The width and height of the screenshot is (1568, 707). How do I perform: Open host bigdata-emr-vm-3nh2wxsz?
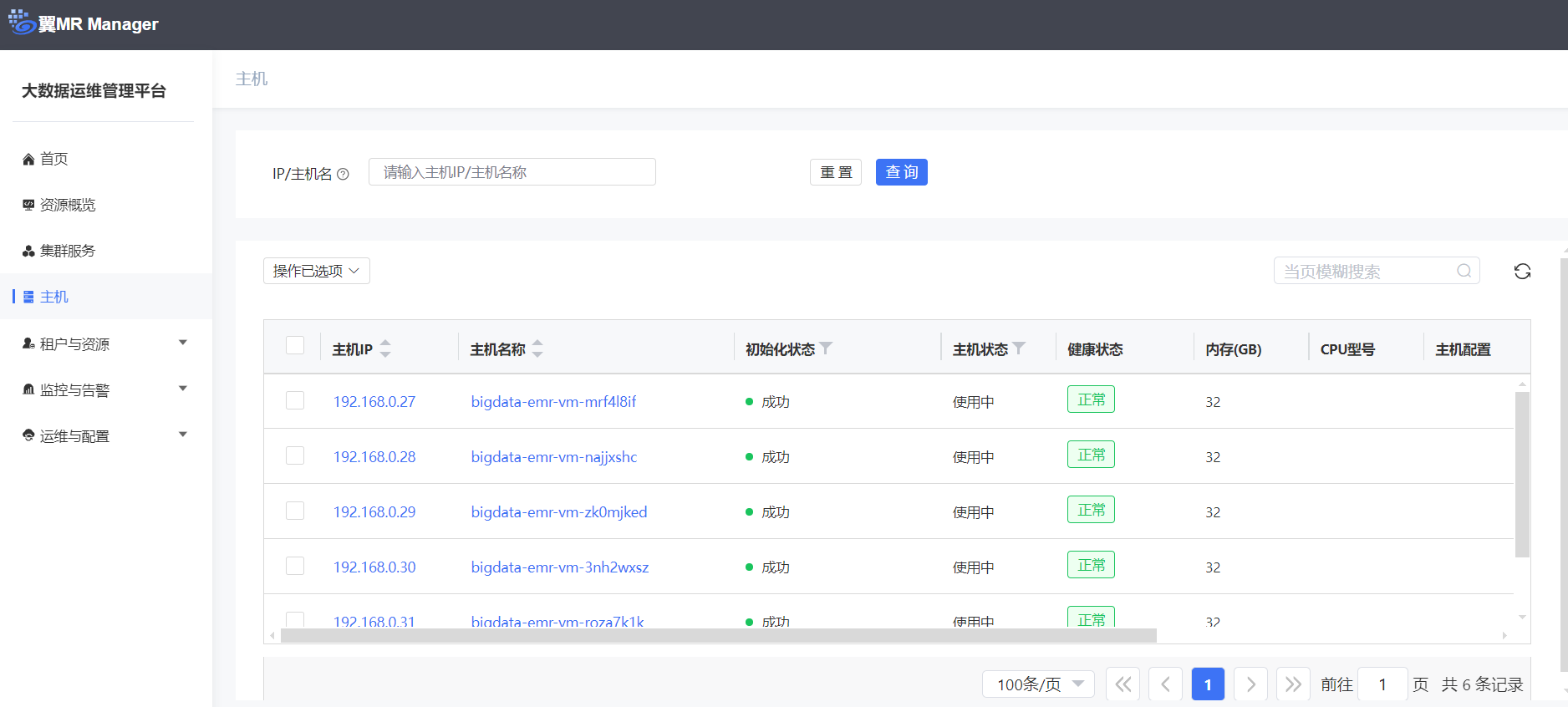click(560, 567)
